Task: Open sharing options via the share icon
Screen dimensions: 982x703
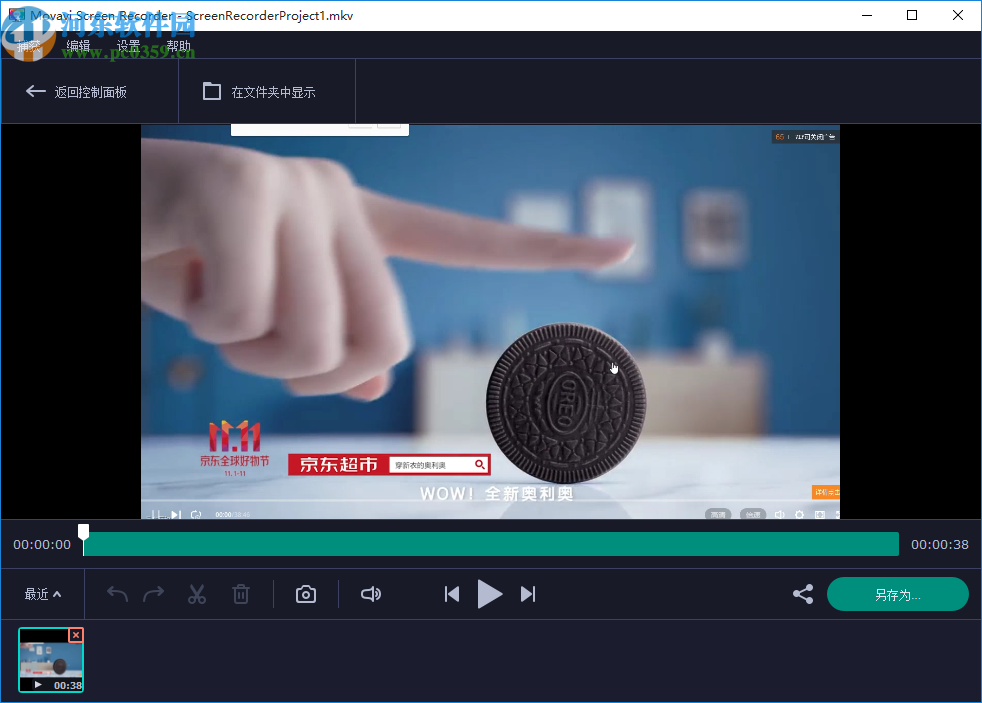Action: (x=802, y=593)
